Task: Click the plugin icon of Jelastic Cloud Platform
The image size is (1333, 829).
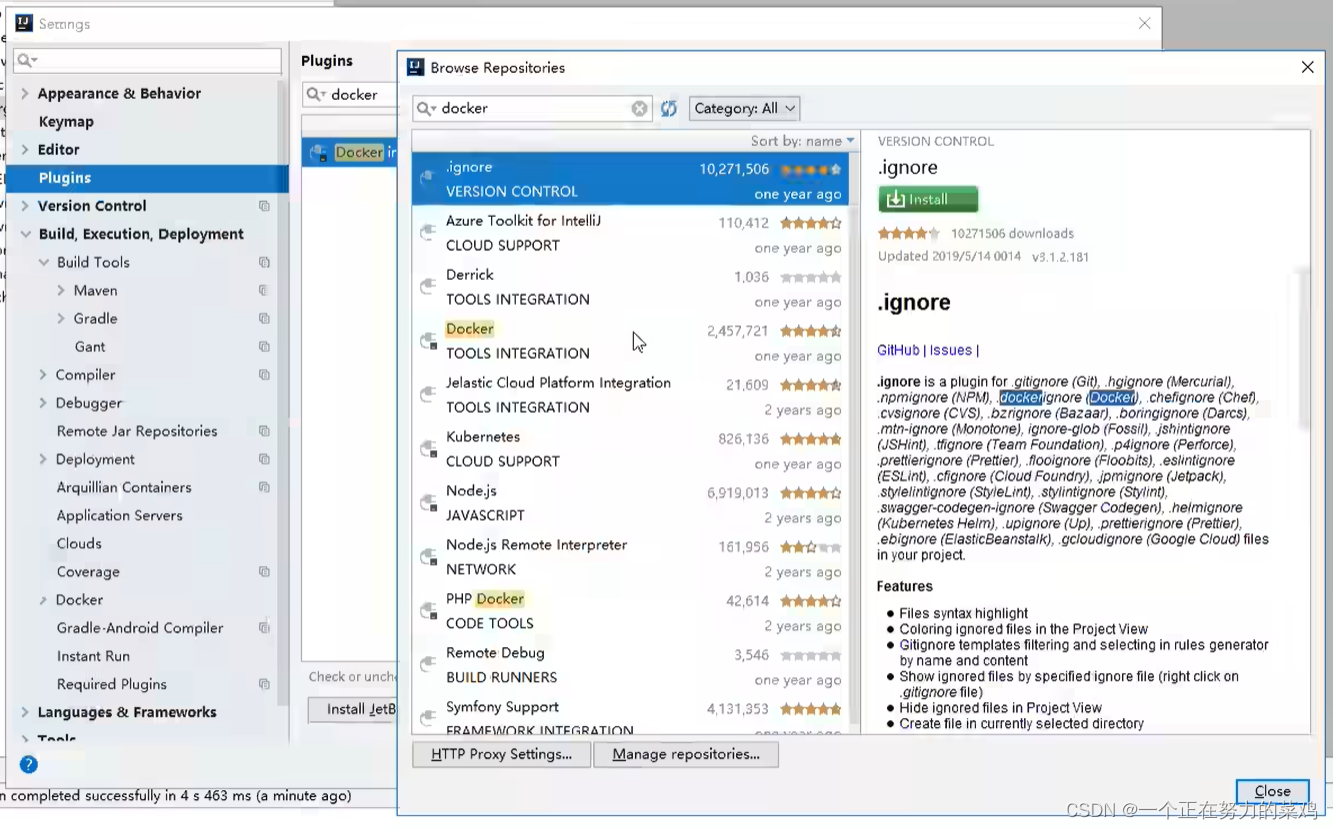Action: pos(428,394)
